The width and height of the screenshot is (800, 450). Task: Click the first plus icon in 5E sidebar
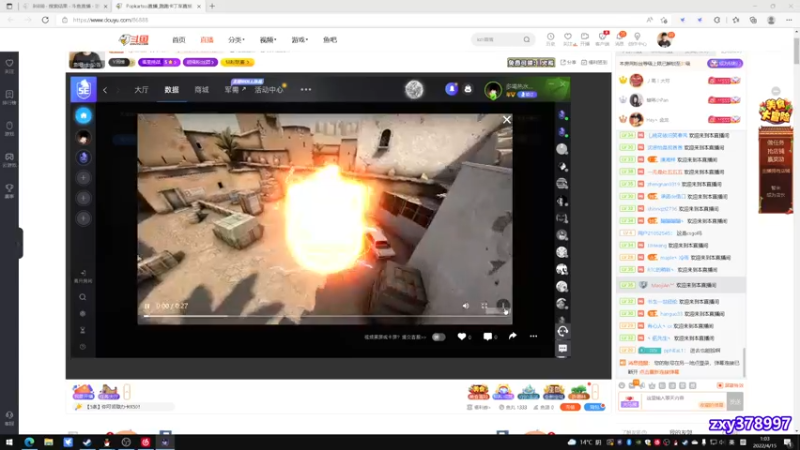(83, 178)
